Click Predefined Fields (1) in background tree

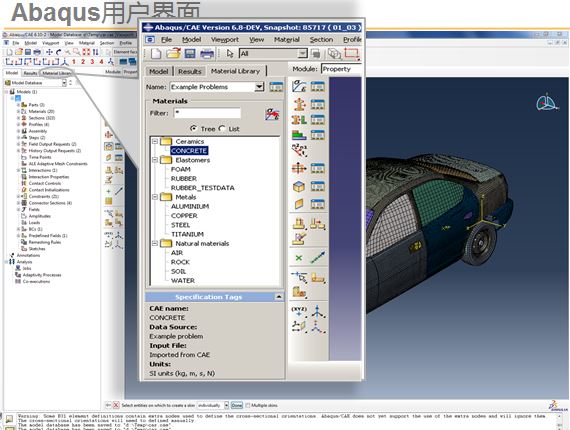tap(48, 236)
